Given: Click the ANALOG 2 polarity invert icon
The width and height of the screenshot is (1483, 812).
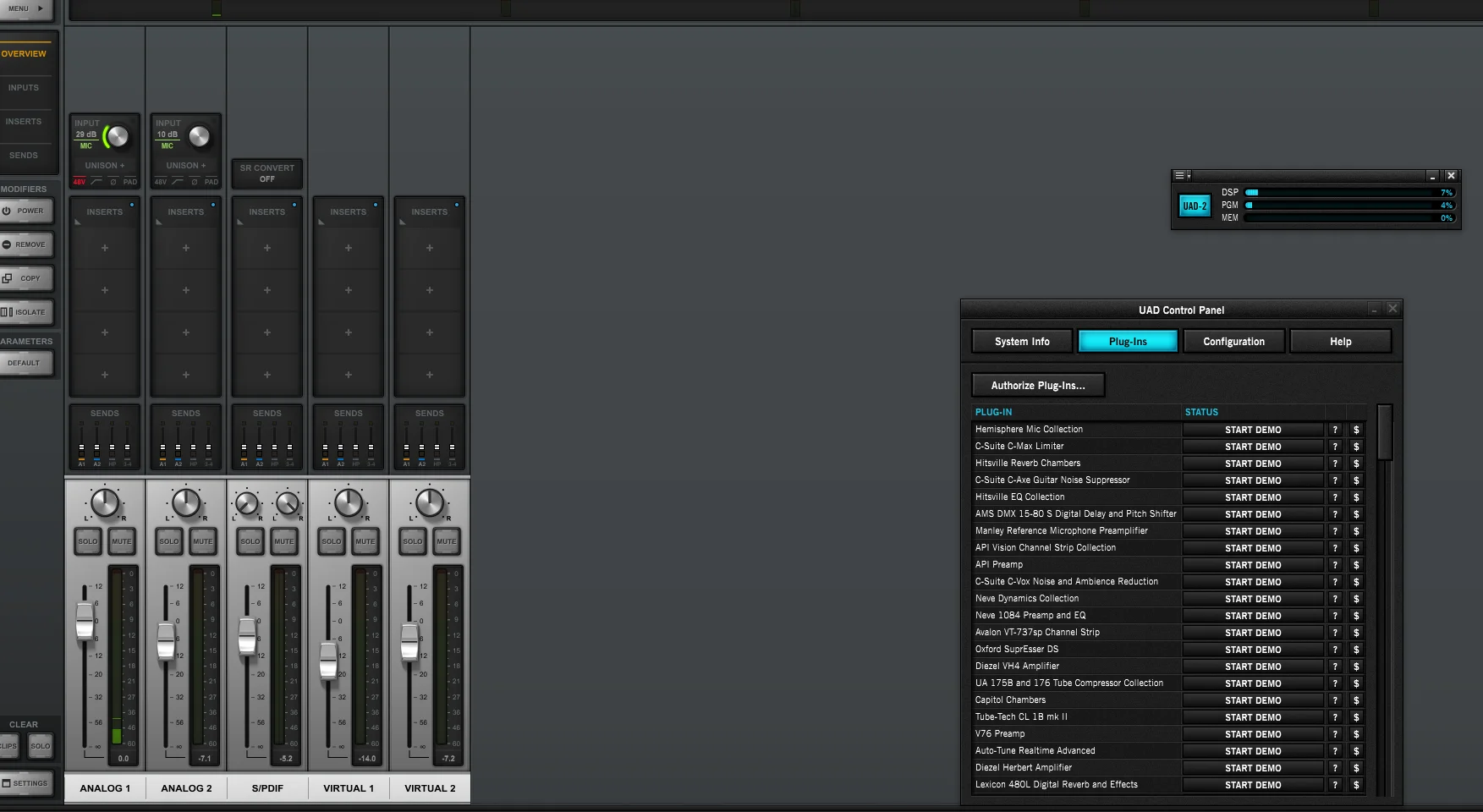Looking at the screenshot, I should pyautogui.click(x=195, y=182).
